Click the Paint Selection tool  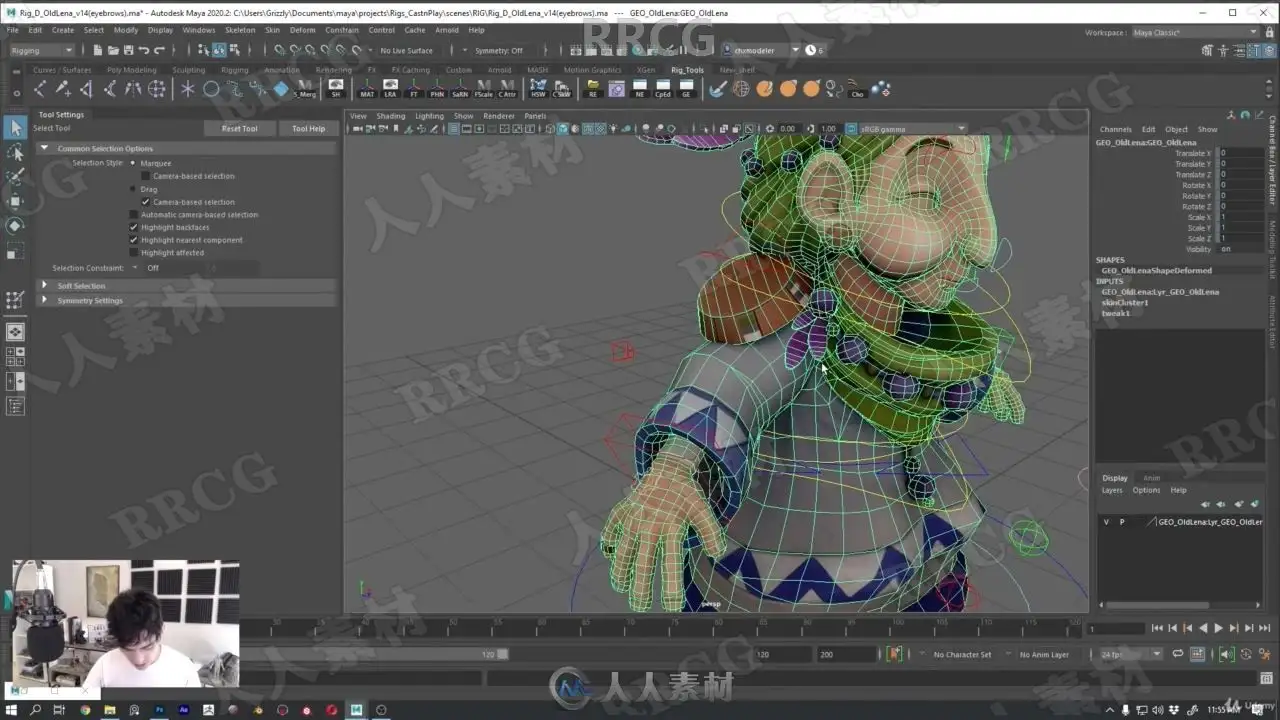point(15,177)
